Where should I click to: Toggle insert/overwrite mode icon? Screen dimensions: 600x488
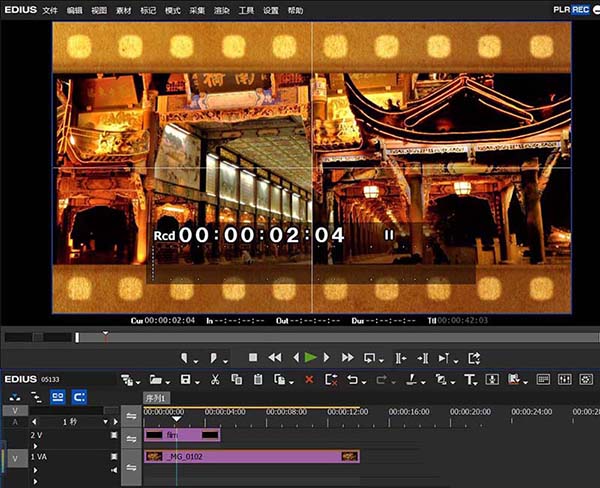coord(15,398)
